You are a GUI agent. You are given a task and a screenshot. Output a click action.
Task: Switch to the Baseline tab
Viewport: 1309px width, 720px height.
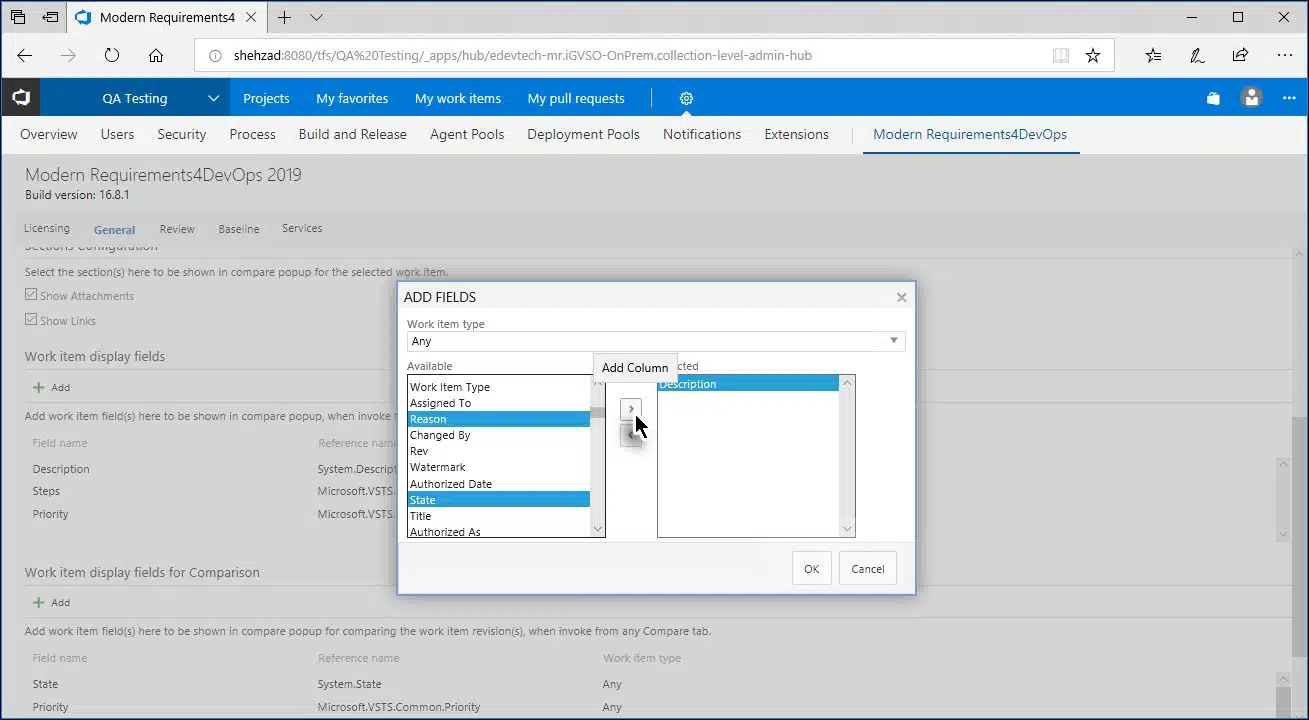pyautogui.click(x=239, y=229)
